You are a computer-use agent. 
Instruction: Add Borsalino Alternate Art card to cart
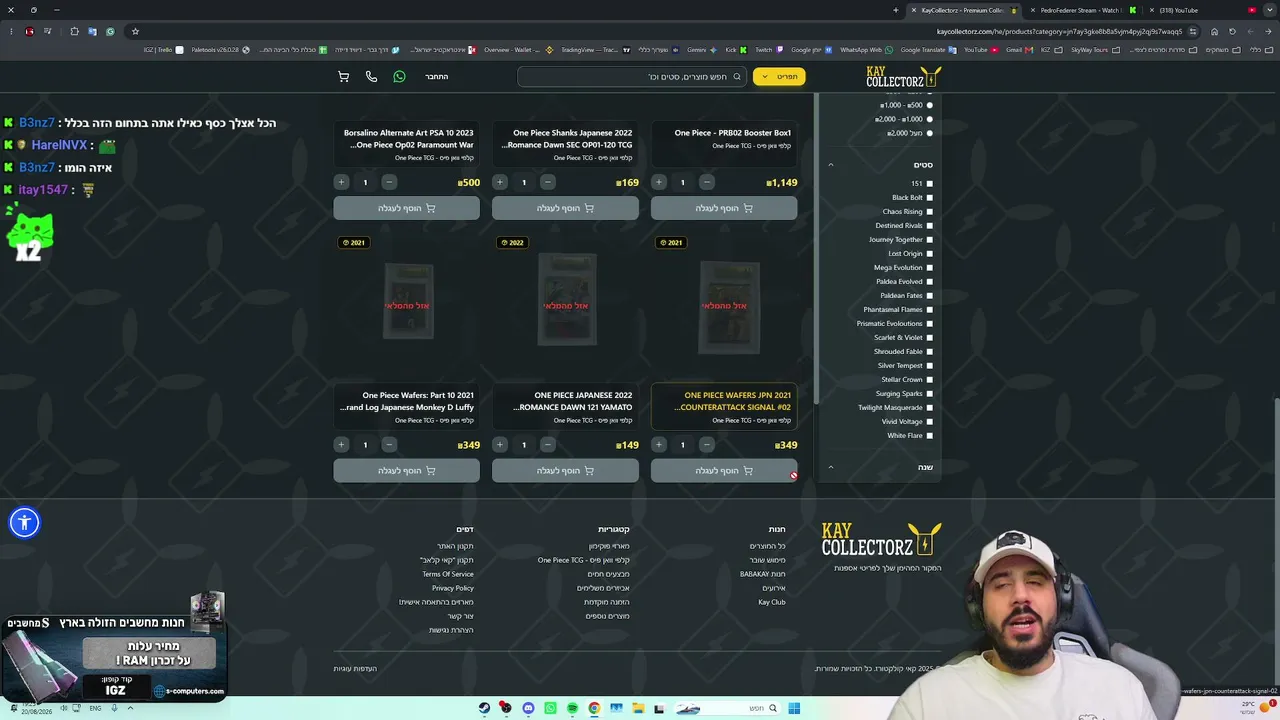tap(406, 208)
